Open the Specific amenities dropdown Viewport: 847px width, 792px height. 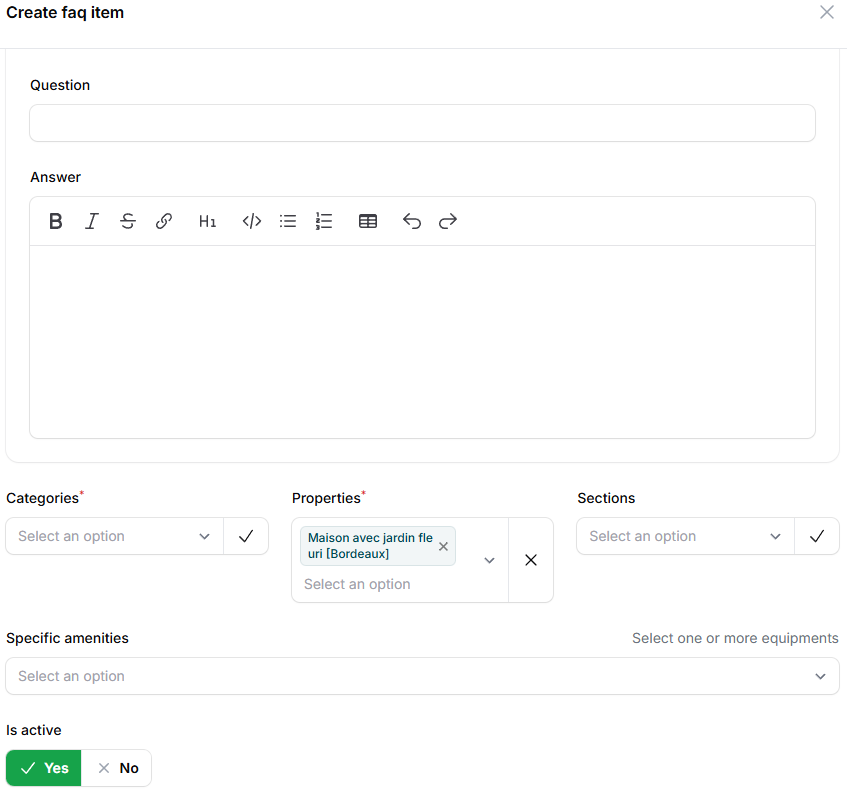[422, 676]
